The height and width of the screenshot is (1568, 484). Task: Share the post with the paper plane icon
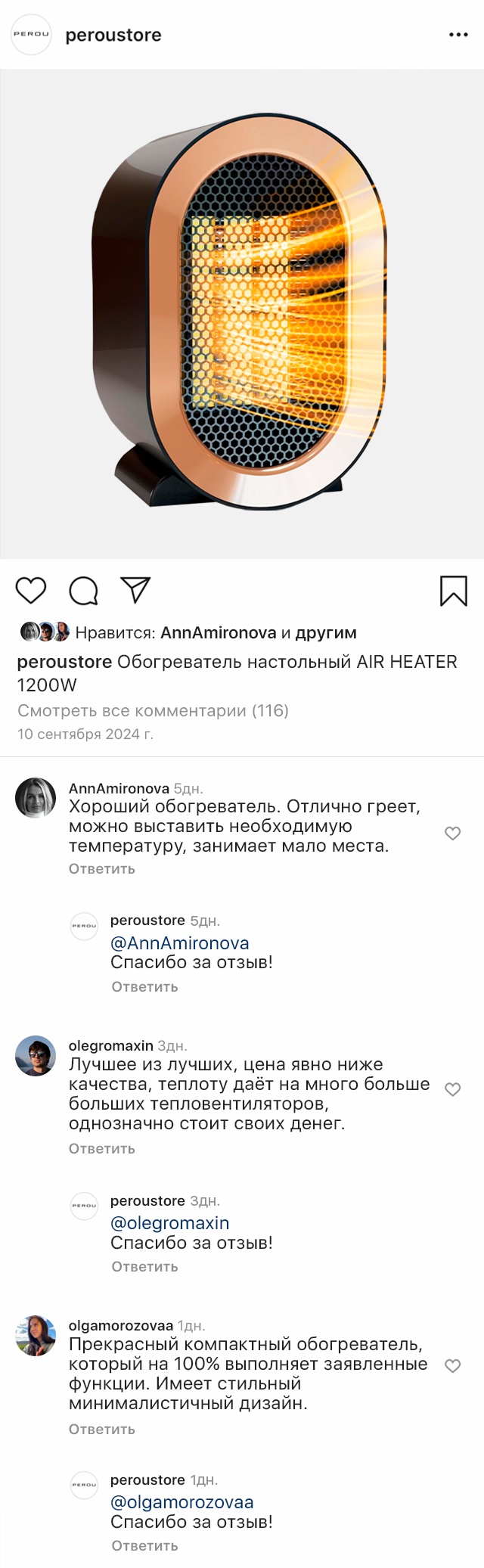coord(136,590)
